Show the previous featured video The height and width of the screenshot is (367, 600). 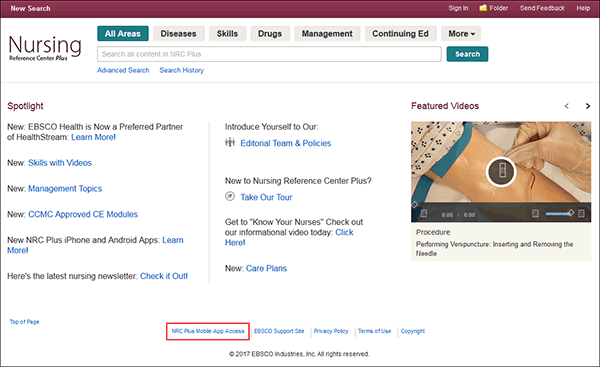pos(567,106)
